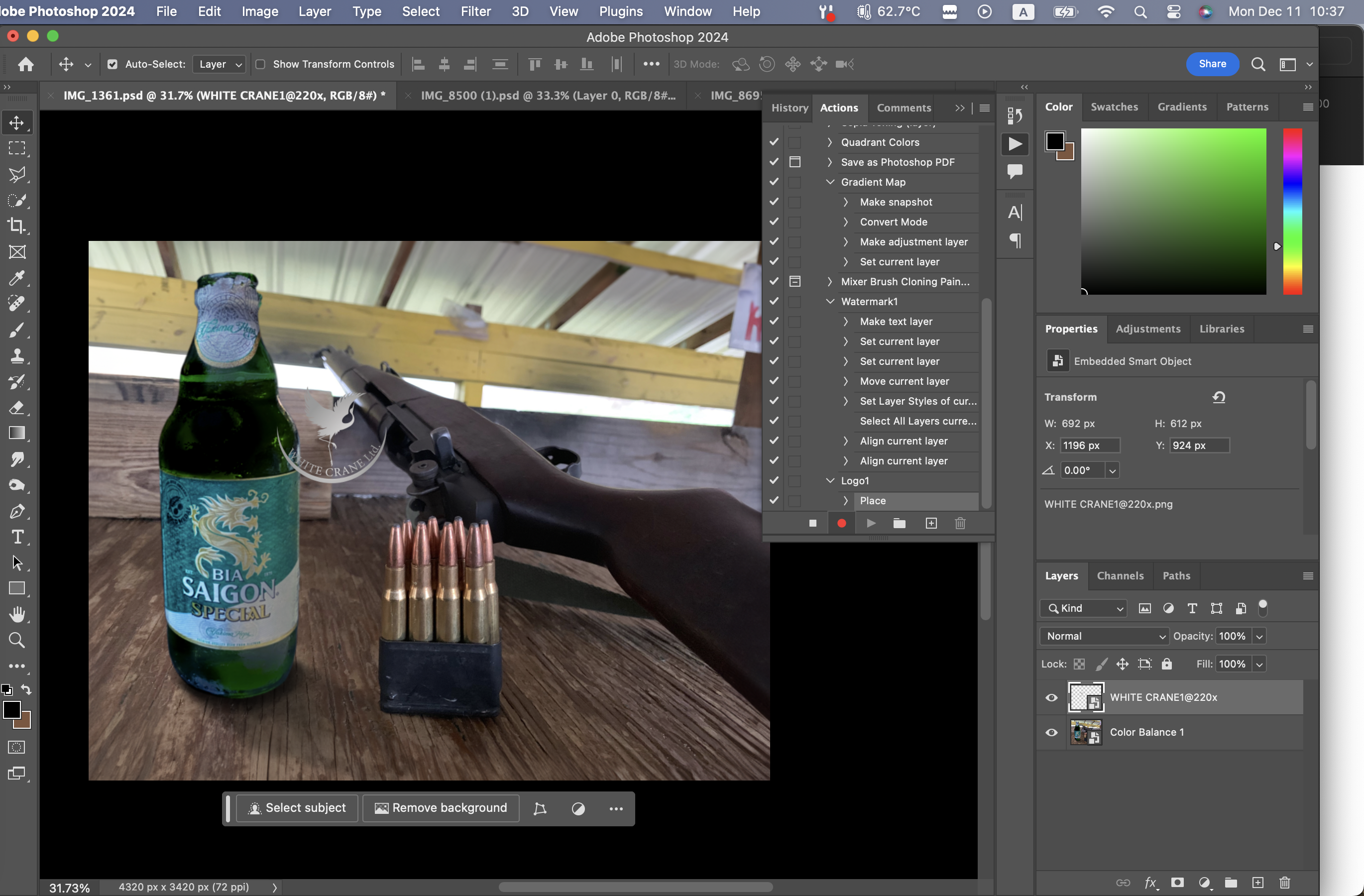Image resolution: width=1364 pixels, height=896 pixels.
Task: Expand the Quadrant Colors action
Action: tap(829, 142)
